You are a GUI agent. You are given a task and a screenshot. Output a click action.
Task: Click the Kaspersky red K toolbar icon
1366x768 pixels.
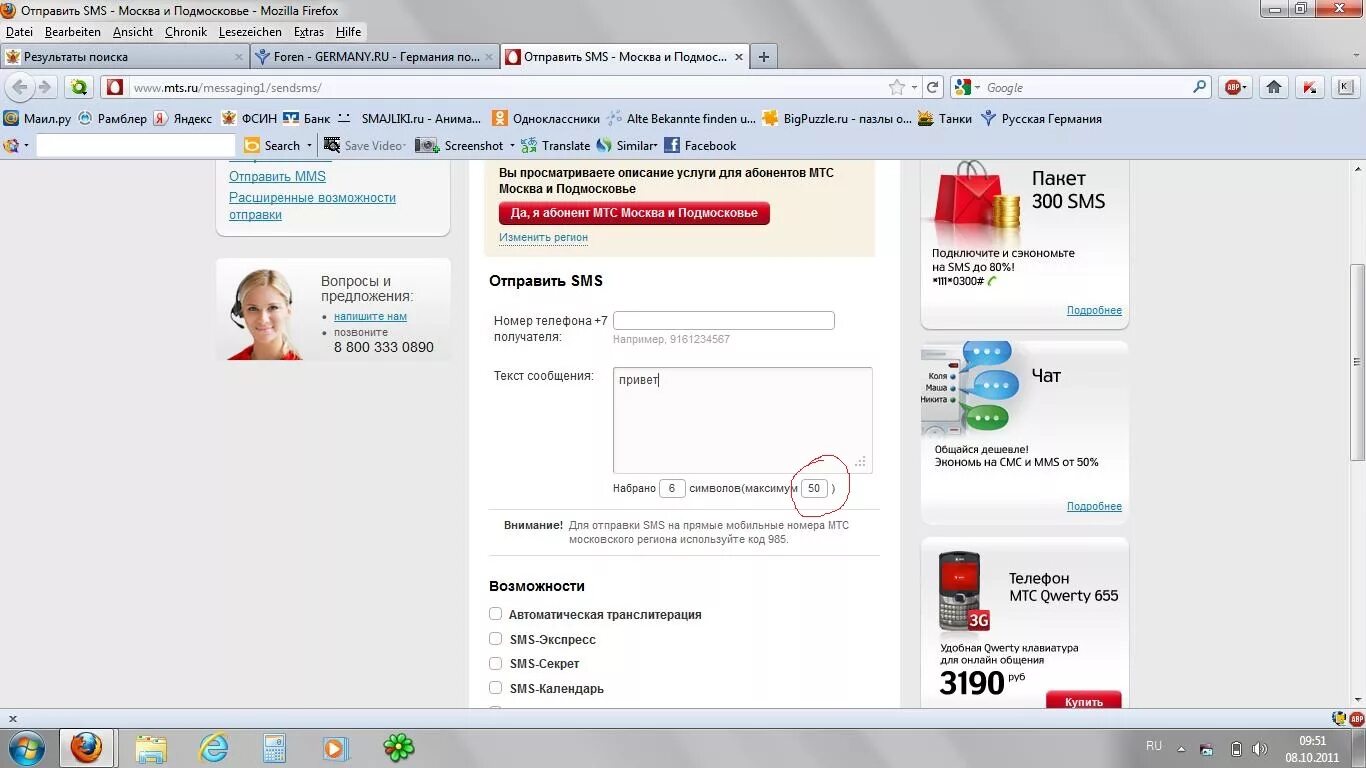pos(1310,88)
